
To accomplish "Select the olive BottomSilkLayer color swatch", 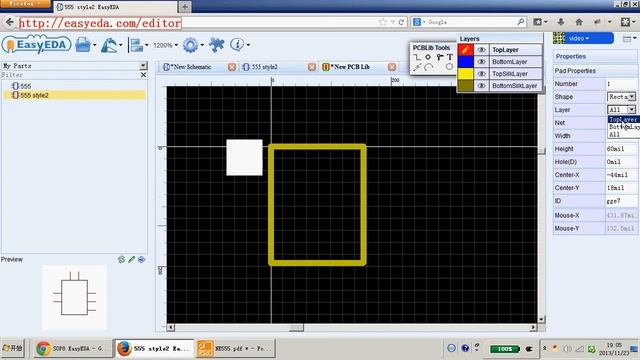I will (465, 86).
